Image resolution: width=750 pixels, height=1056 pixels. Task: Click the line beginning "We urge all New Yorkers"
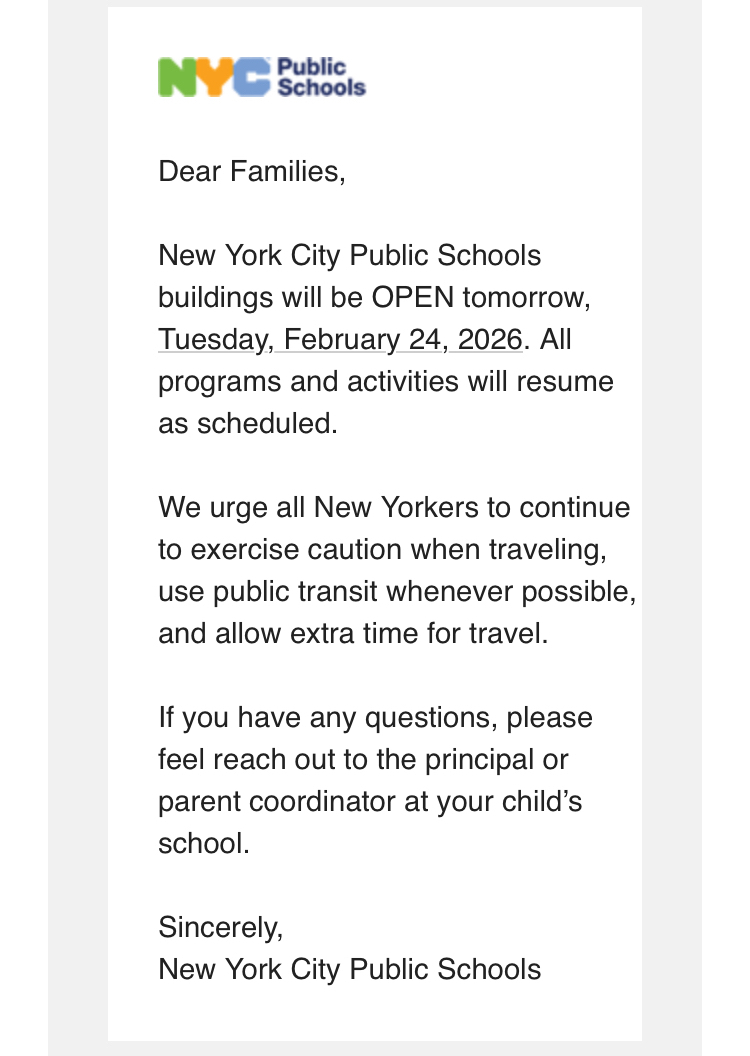[394, 508]
